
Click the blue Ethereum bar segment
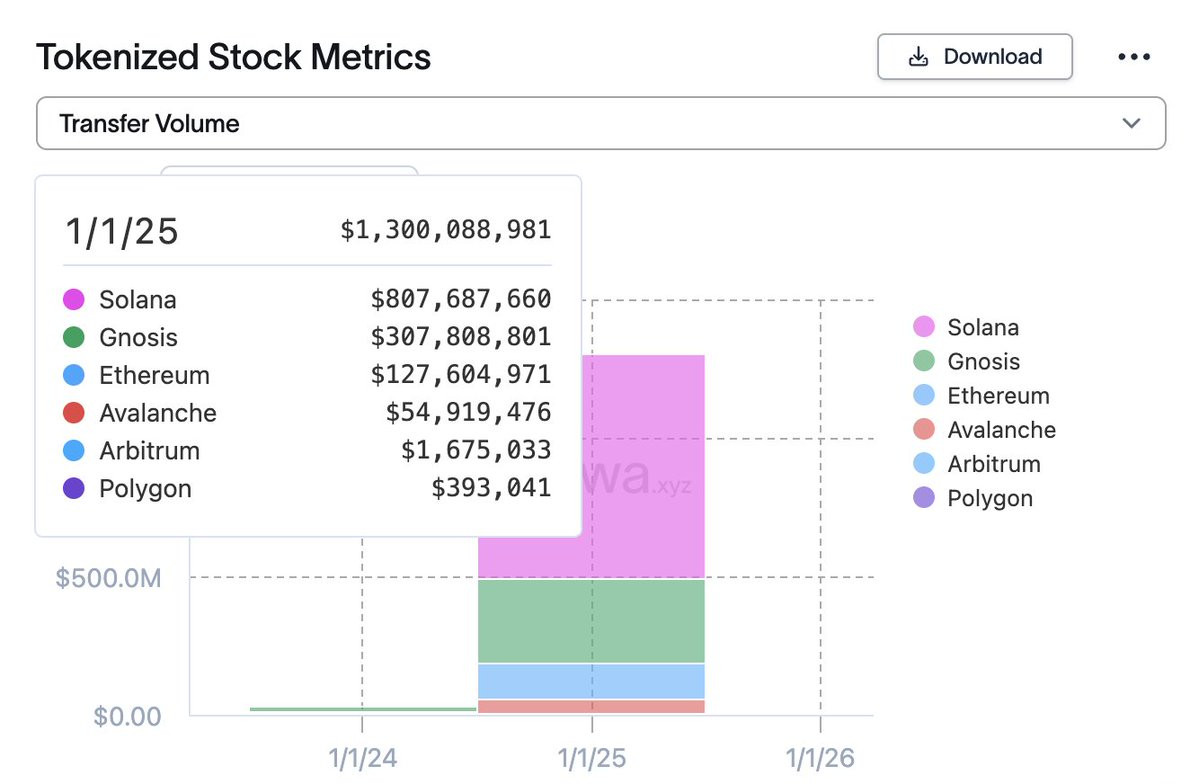(x=592, y=680)
